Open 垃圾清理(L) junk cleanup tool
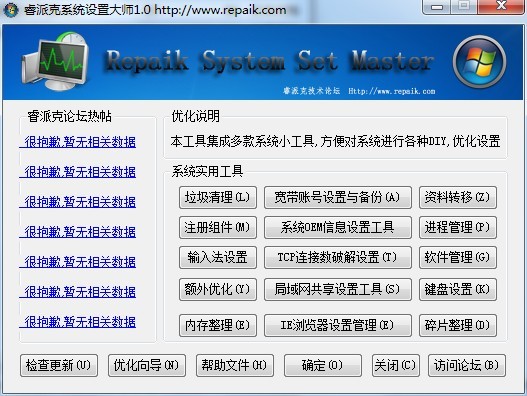The image size is (527, 396). point(218,197)
